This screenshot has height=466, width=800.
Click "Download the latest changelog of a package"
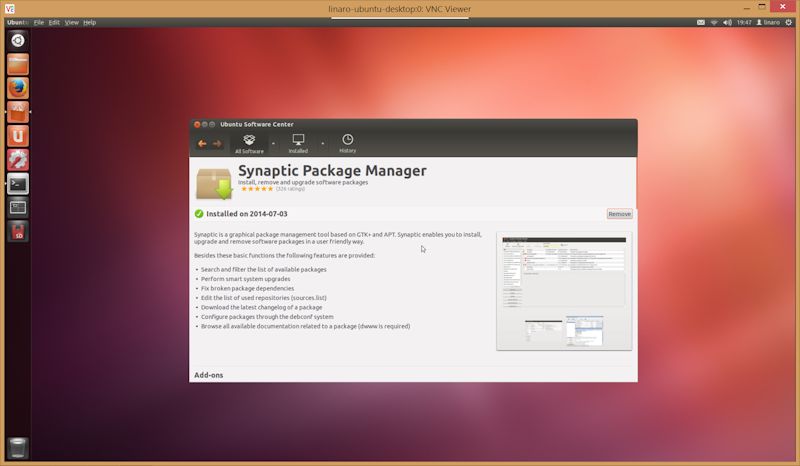click(x=262, y=307)
